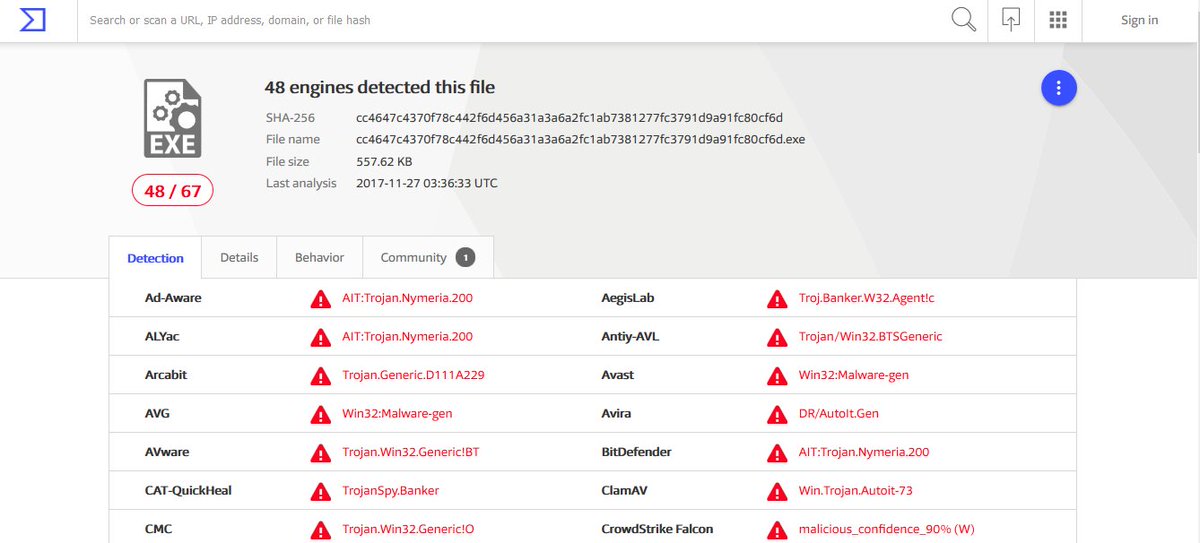Open the blue three-dots actions button
The width and height of the screenshot is (1200, 543).
tap(1058, 88)
